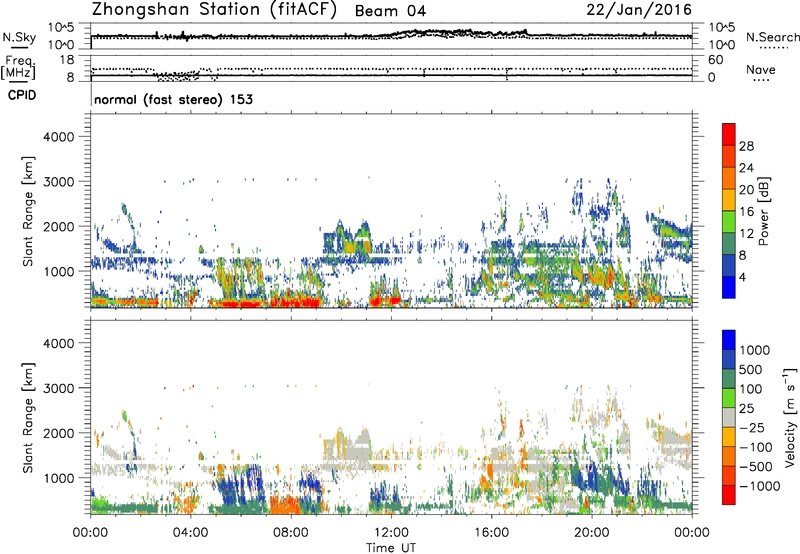Click the 'Slant Range [km]' label of the velocity panel

28,417
